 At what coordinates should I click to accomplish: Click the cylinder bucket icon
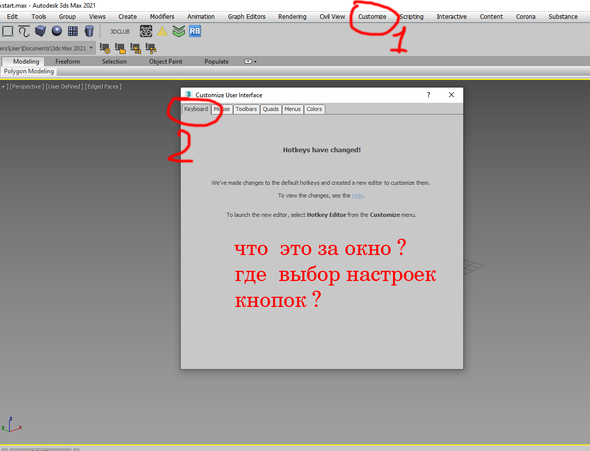tap(89, 31)
